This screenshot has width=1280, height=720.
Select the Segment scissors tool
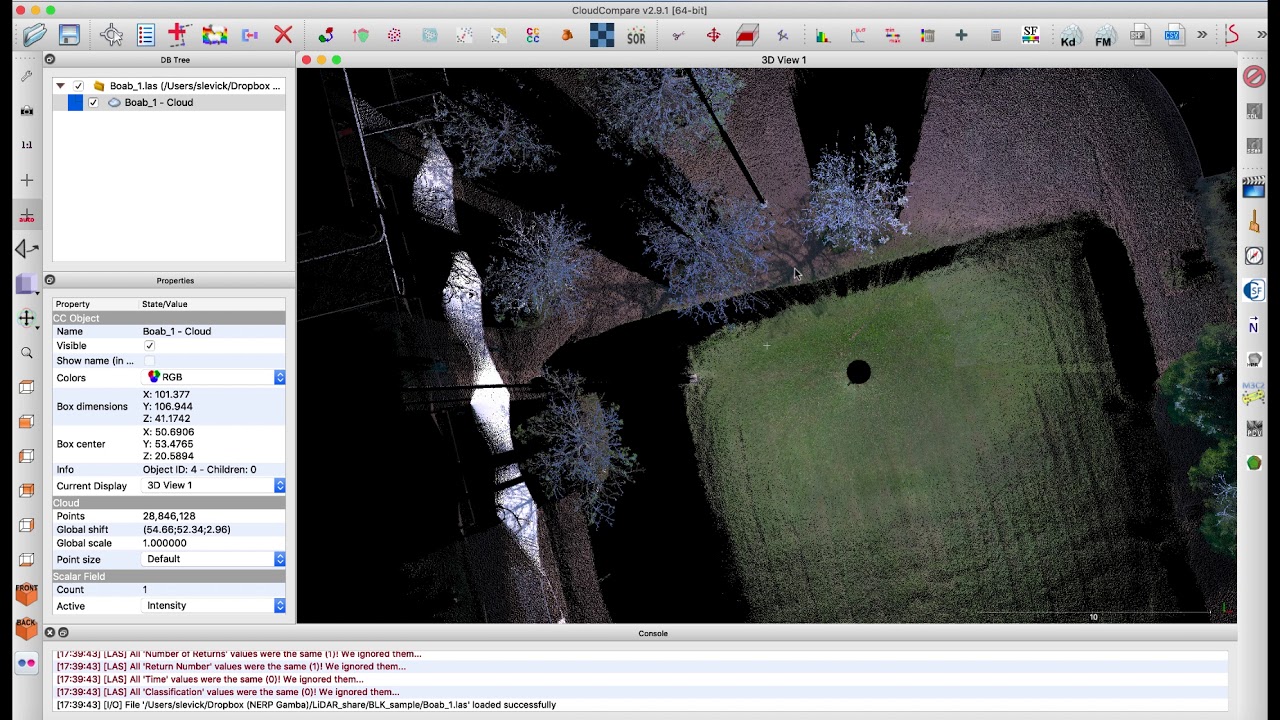679,35
